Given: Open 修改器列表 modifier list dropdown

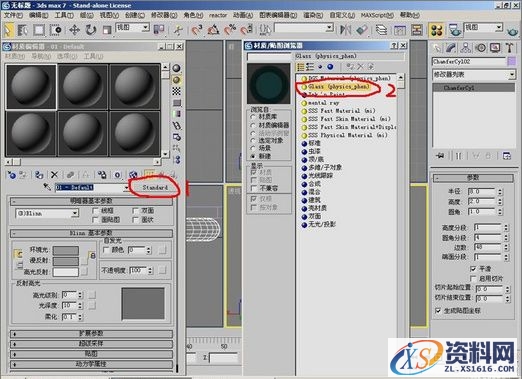Looking at the screenshot, I should [512, 75].
